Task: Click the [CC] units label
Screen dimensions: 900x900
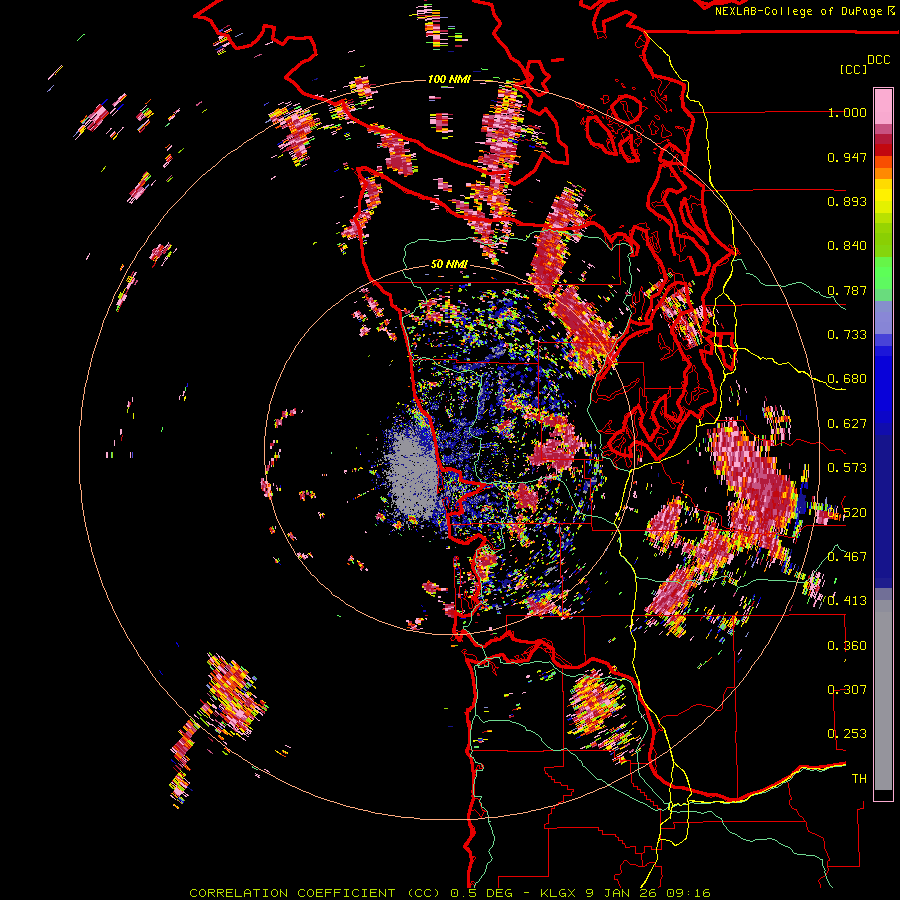Action: [854, 69]
